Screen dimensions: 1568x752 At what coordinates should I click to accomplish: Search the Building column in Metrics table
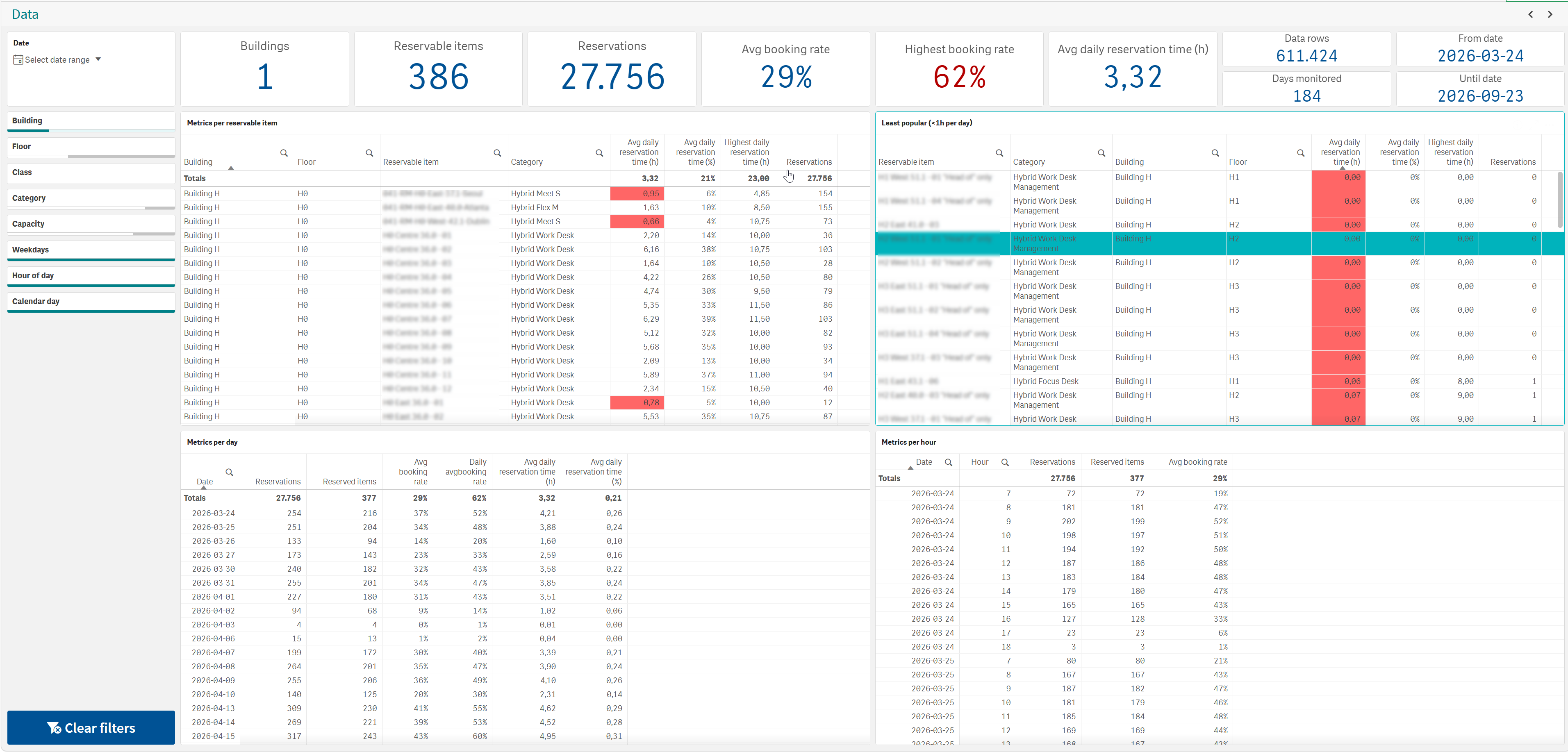(284, 153)
